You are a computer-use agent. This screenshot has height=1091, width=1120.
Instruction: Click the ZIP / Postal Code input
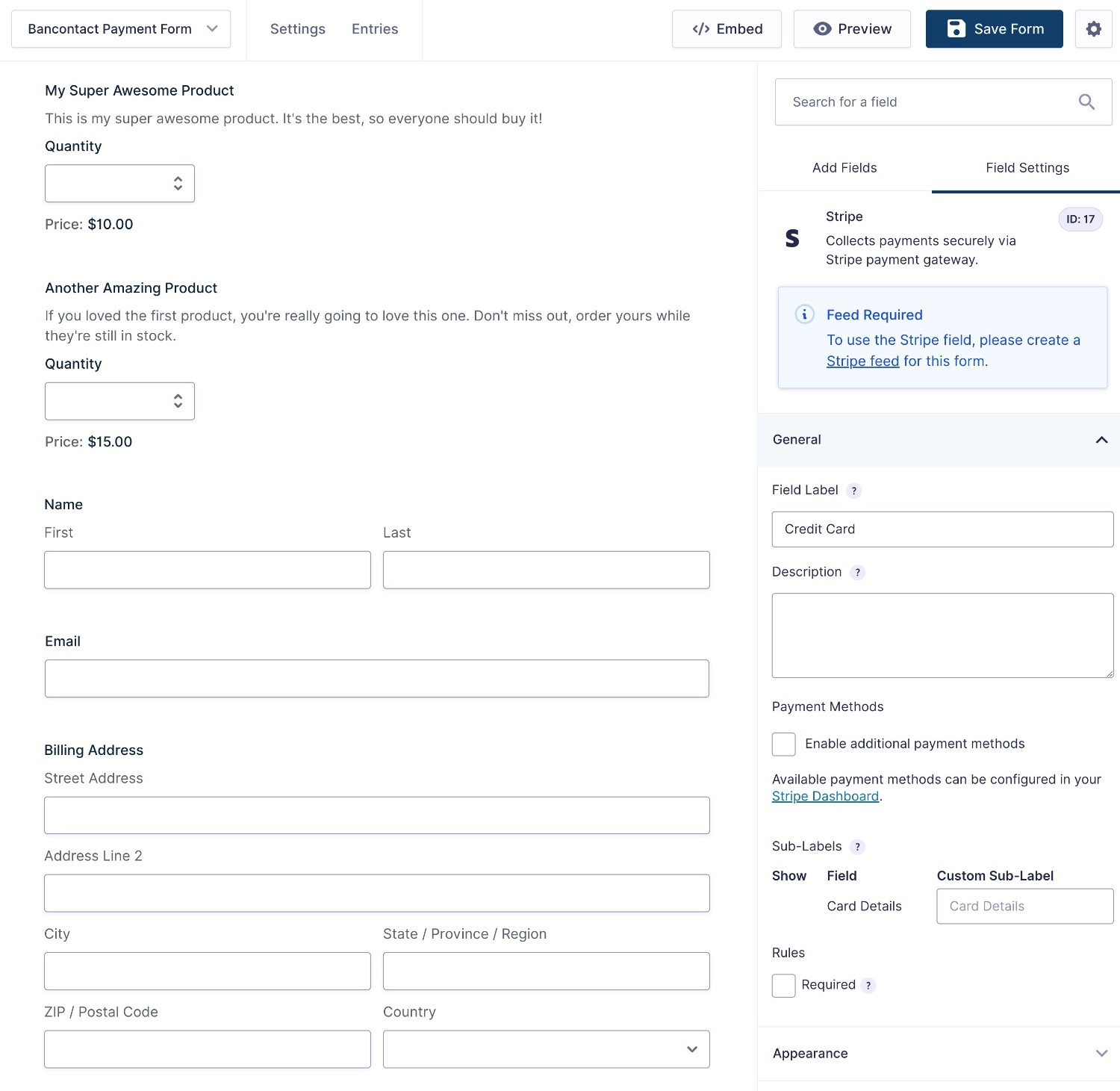(208, 1049)
